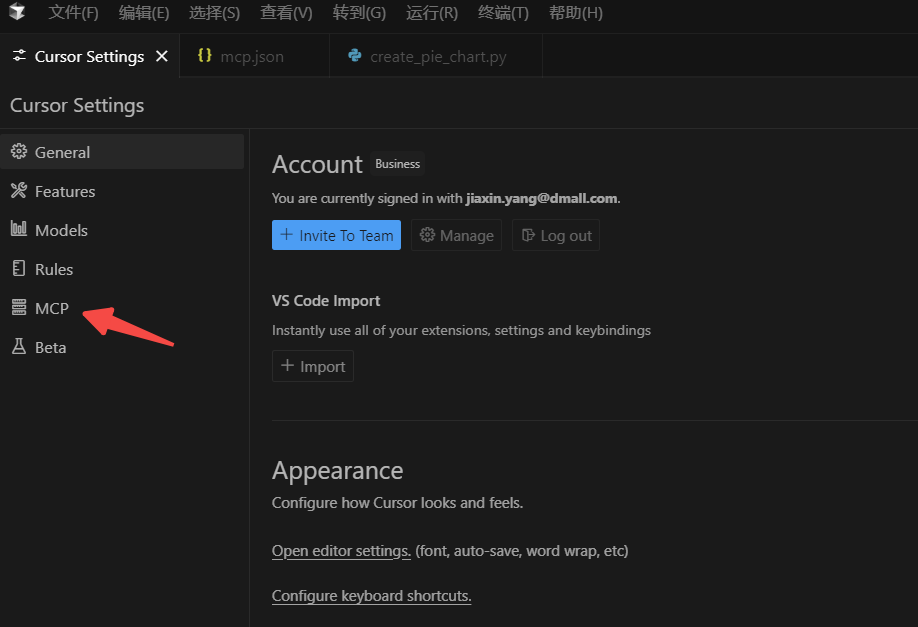Click the Invite To Team button
The width and height of the screenshot is (918, 627).
click(x=336, y=235)
